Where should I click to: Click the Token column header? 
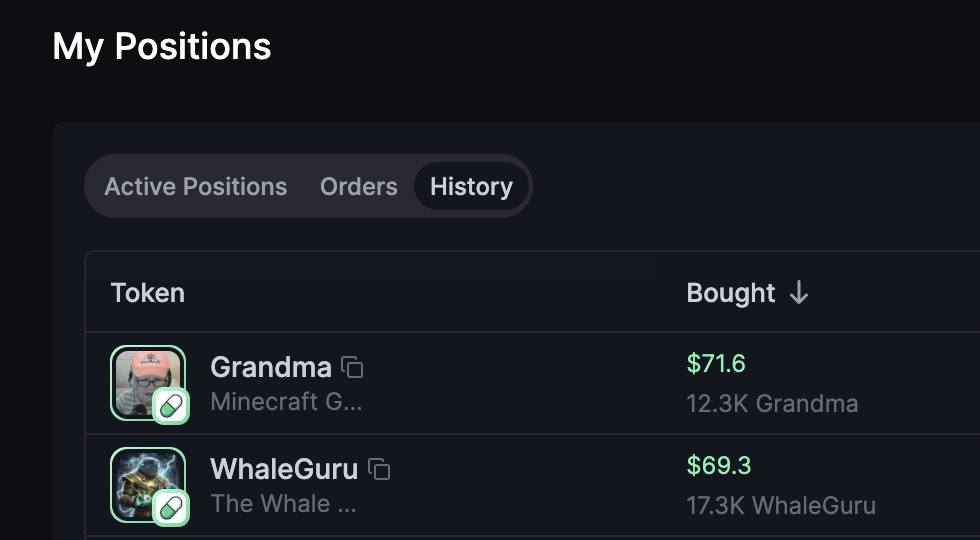(148, 293)
